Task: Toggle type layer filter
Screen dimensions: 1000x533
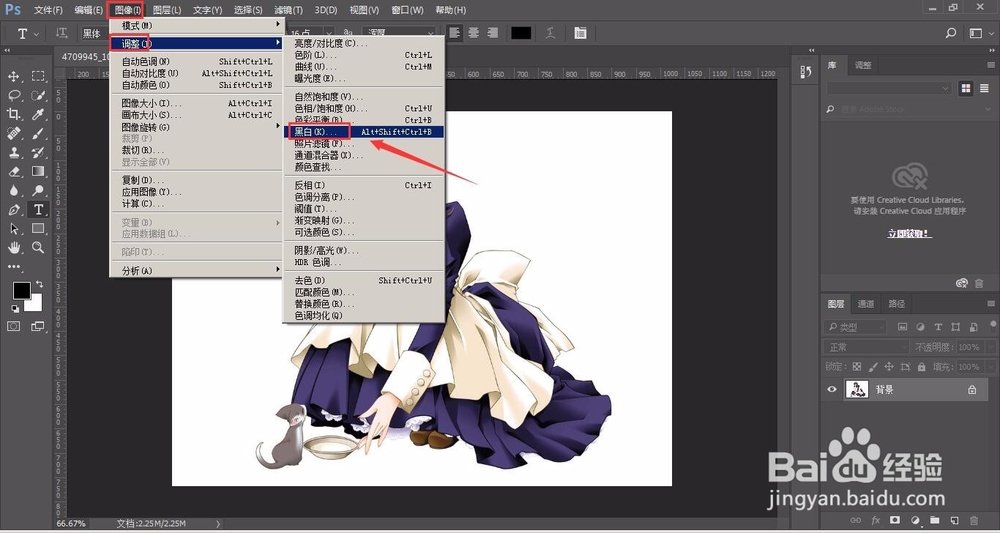Action: point(938,327)
